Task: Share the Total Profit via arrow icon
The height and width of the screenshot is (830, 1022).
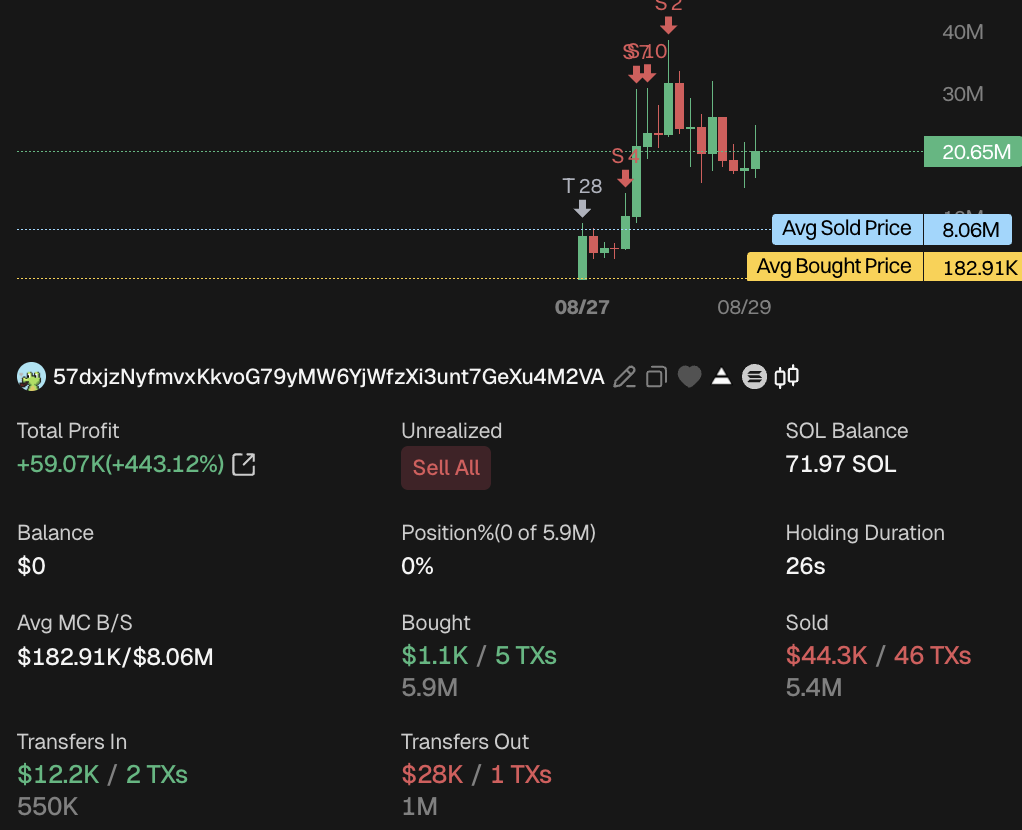Action: (244, 464)
